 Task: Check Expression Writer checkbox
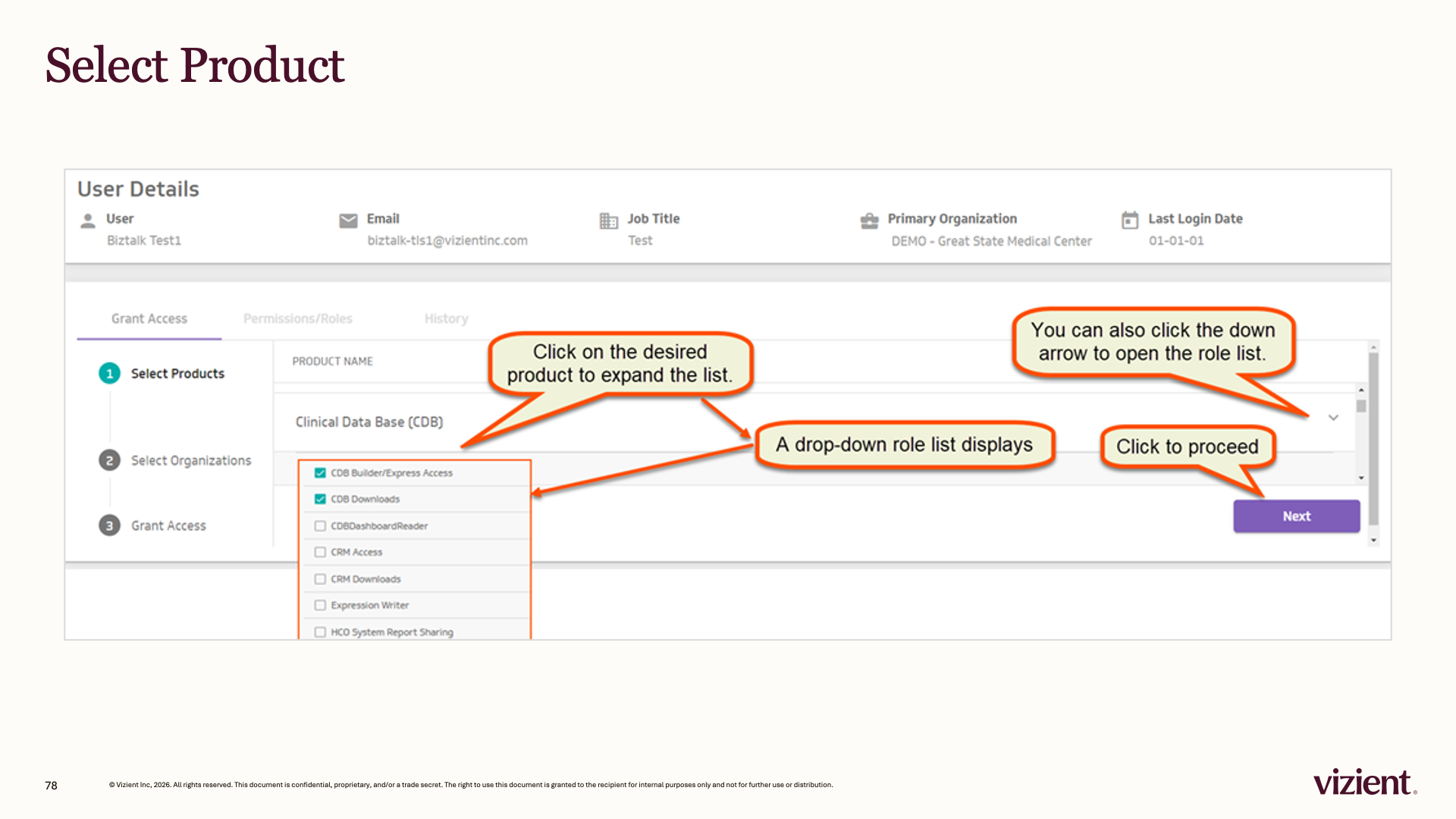tap(320, 605)
